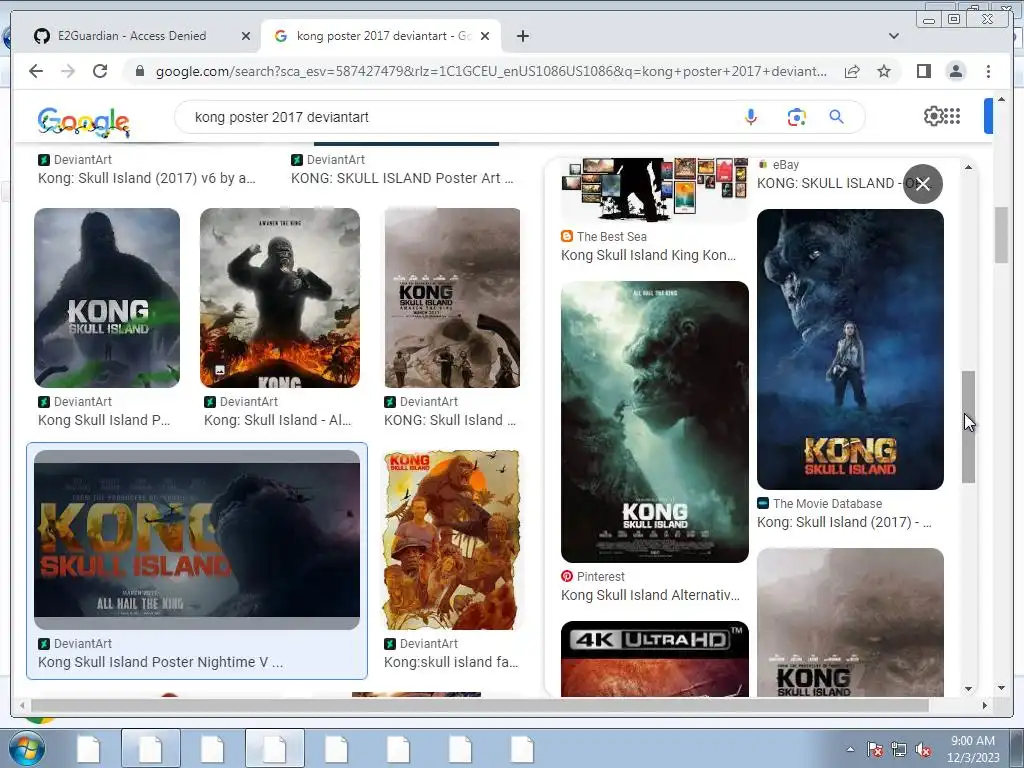Open The Best Sea collage image

point(654,187)
